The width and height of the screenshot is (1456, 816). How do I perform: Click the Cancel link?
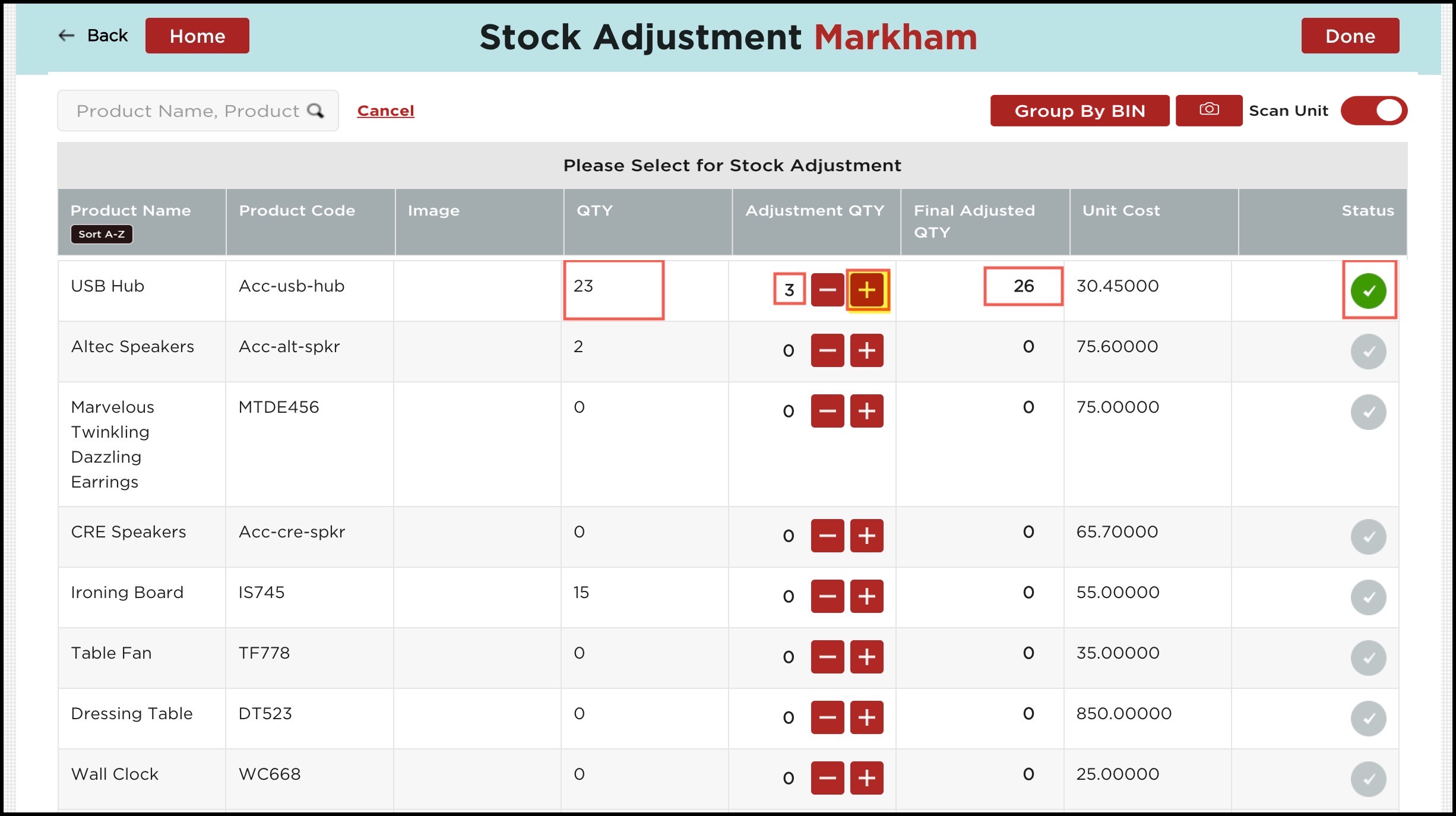click(385, 110)
